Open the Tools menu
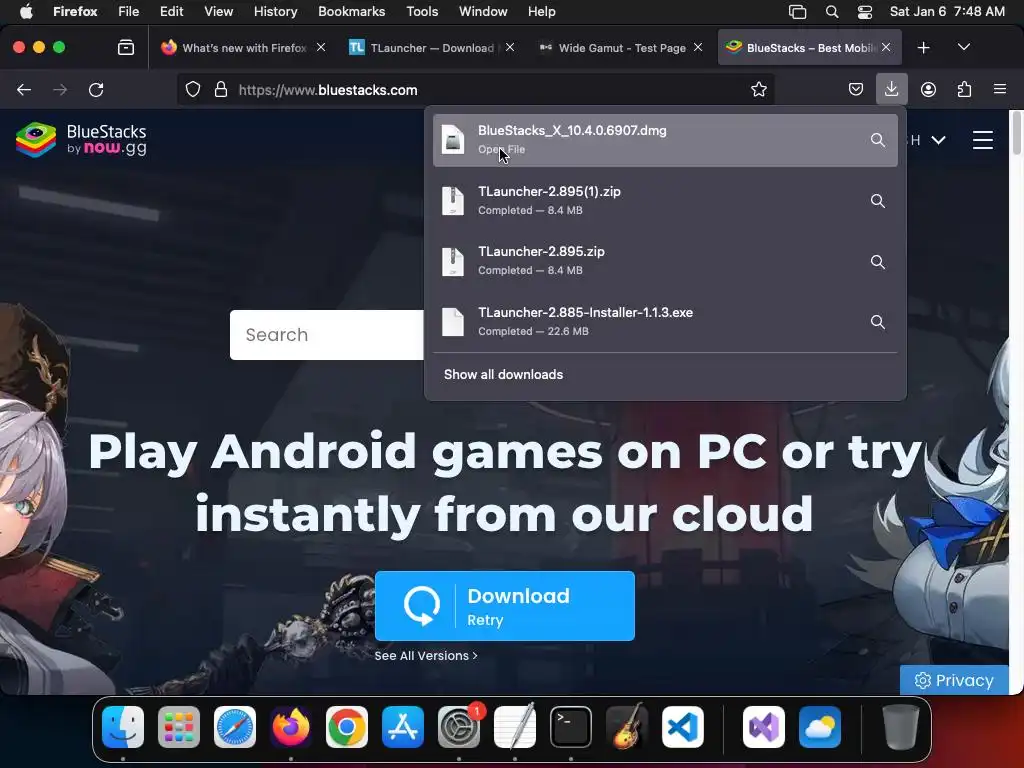 click(x=422, y=12)
